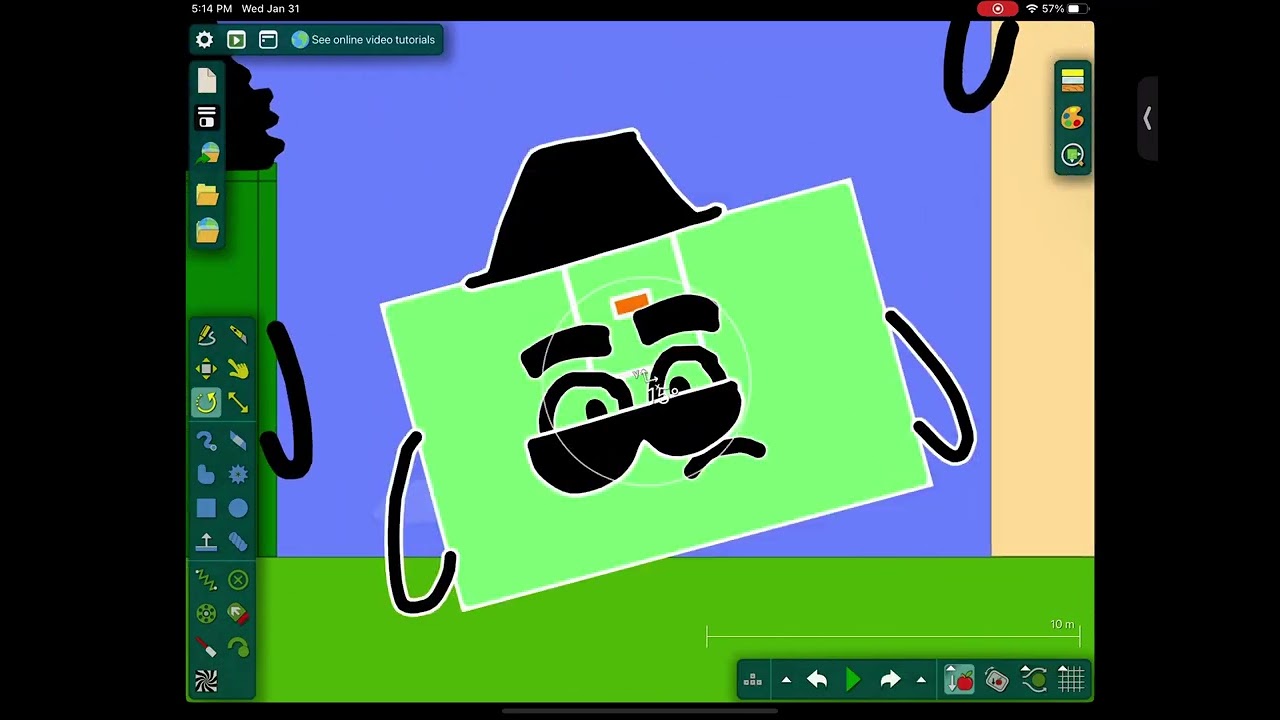The image size is (1280, 720).
Task: Select the Sketch tool
Action: tap(206, 335)
